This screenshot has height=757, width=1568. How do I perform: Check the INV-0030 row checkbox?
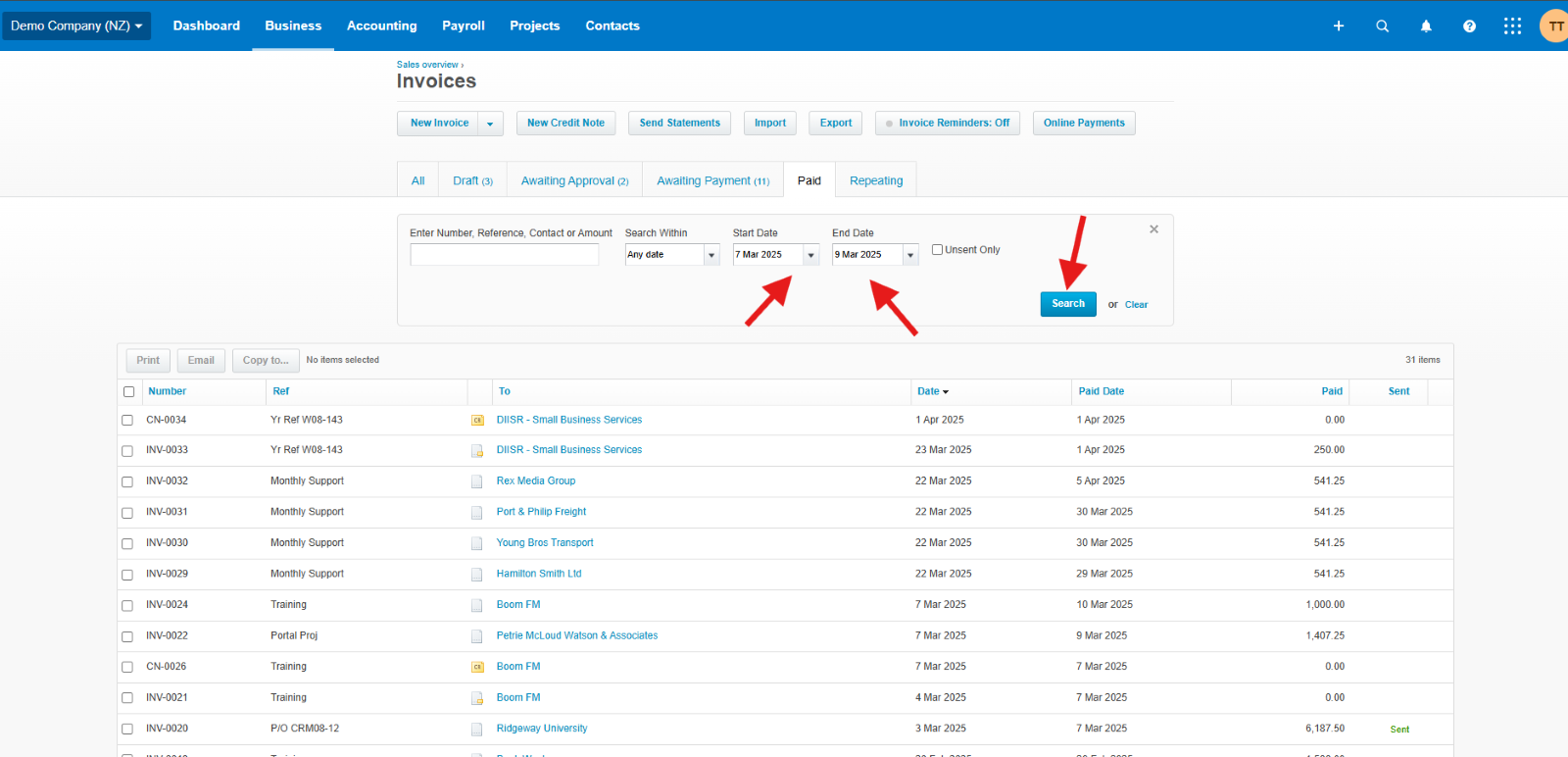[127, 543]
